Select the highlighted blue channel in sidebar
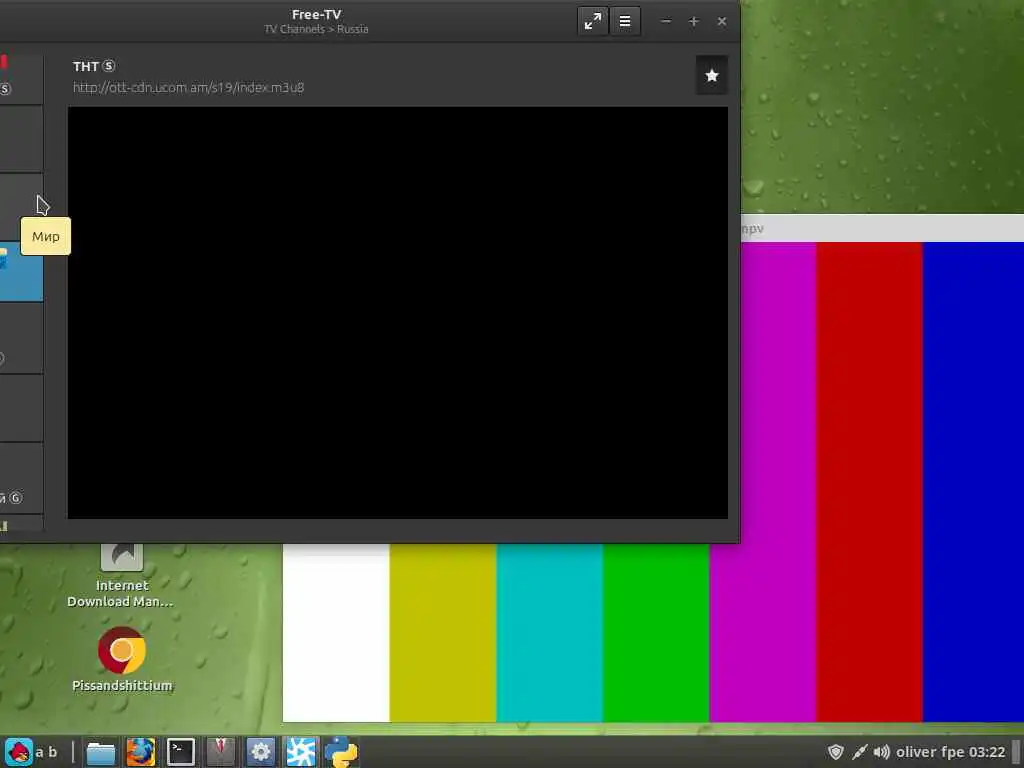The height and width of the screenshot is (768, 1024). [22, 272]
